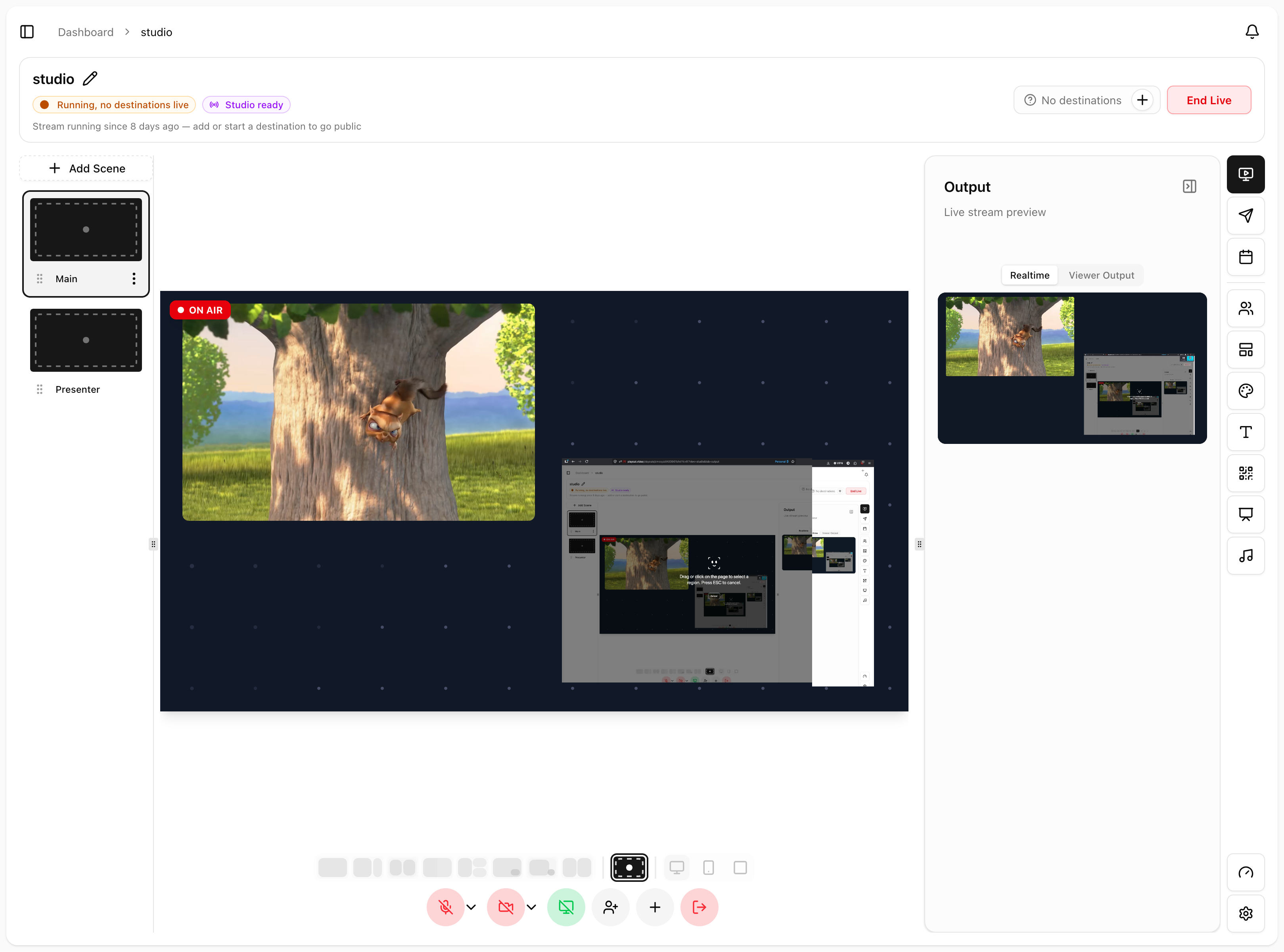Open the music note audio sidebar icon
The width and height of the screenshot is (1284, 952).
coord(1246,556)
